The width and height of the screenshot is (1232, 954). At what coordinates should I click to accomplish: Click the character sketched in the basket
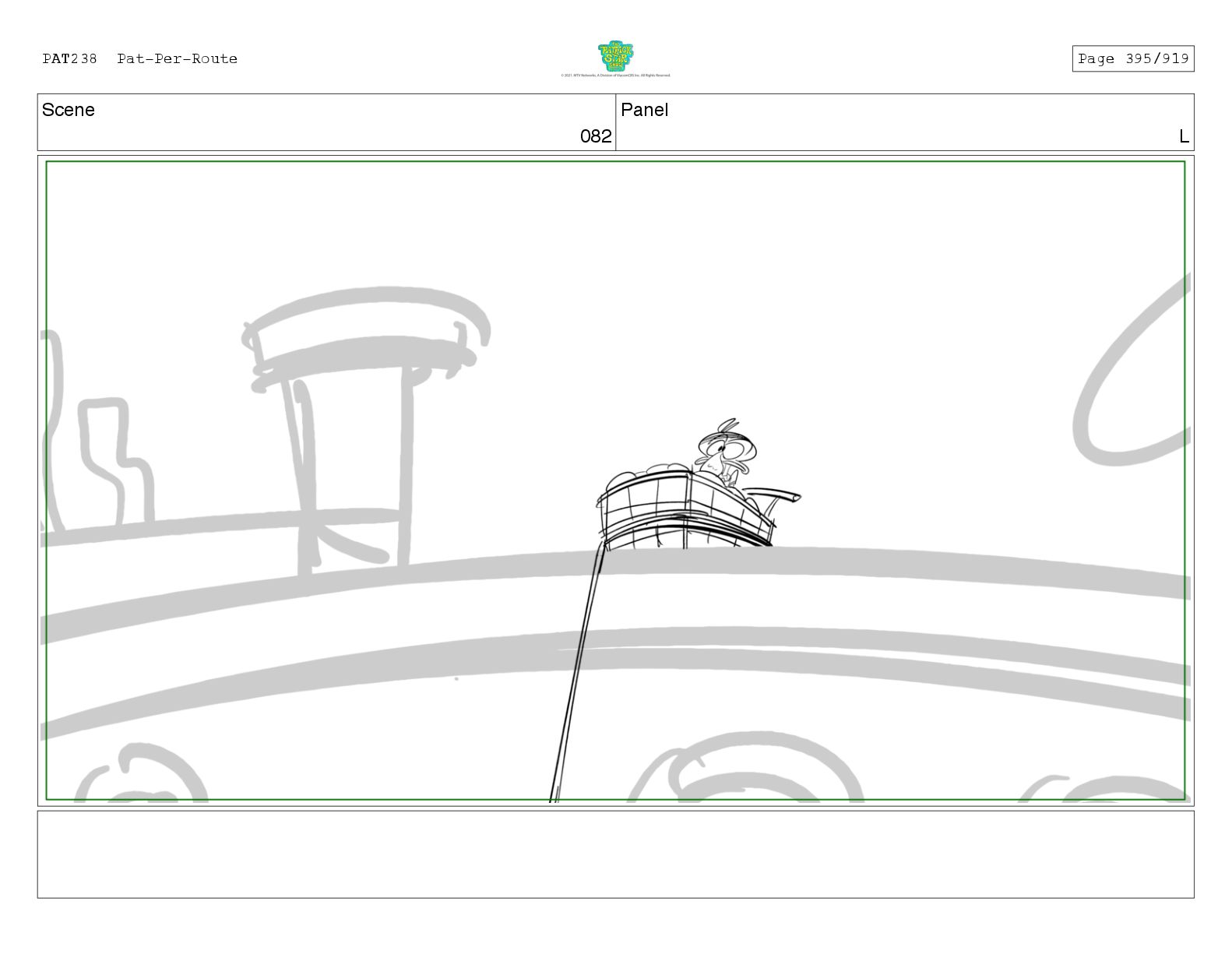coord(726,452)
